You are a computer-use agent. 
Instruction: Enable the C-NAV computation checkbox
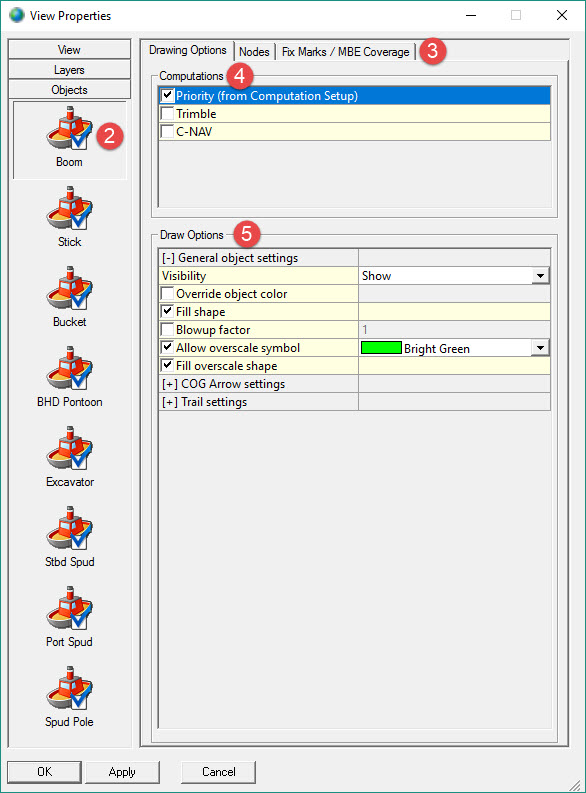pos(167,131)
